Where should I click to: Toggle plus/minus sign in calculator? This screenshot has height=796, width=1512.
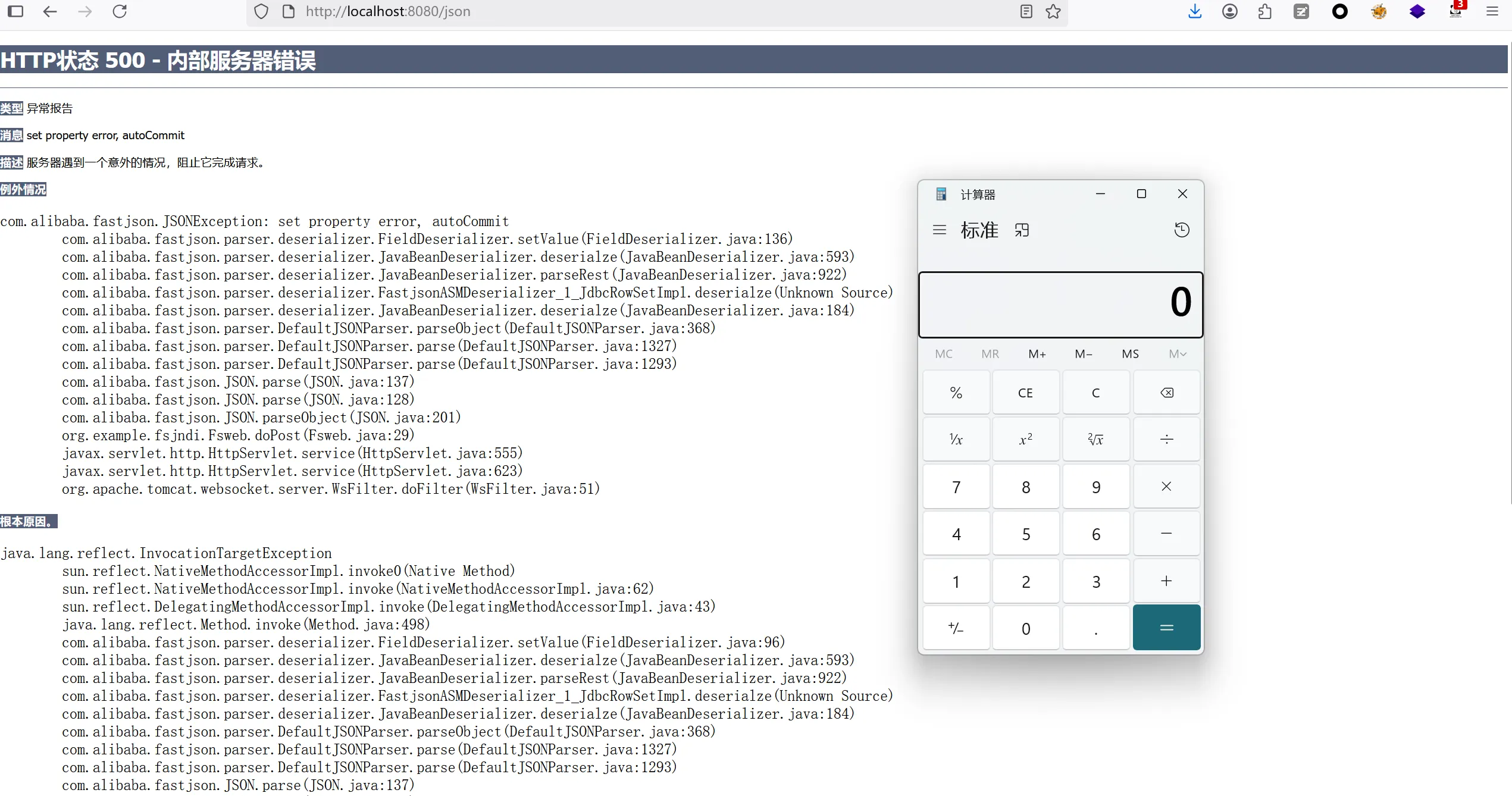[x=956, y=628]
